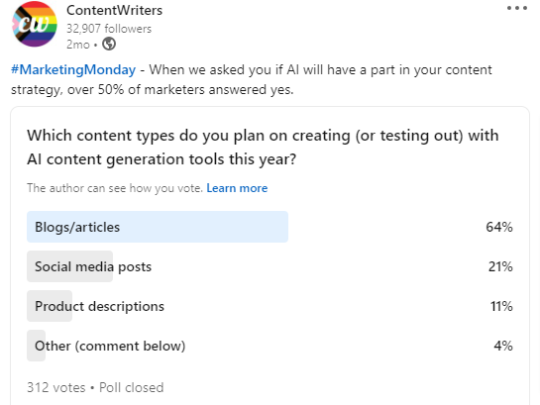
Task: View the 312 votes count
Action: pyautogui.click(x=56, y=387)
